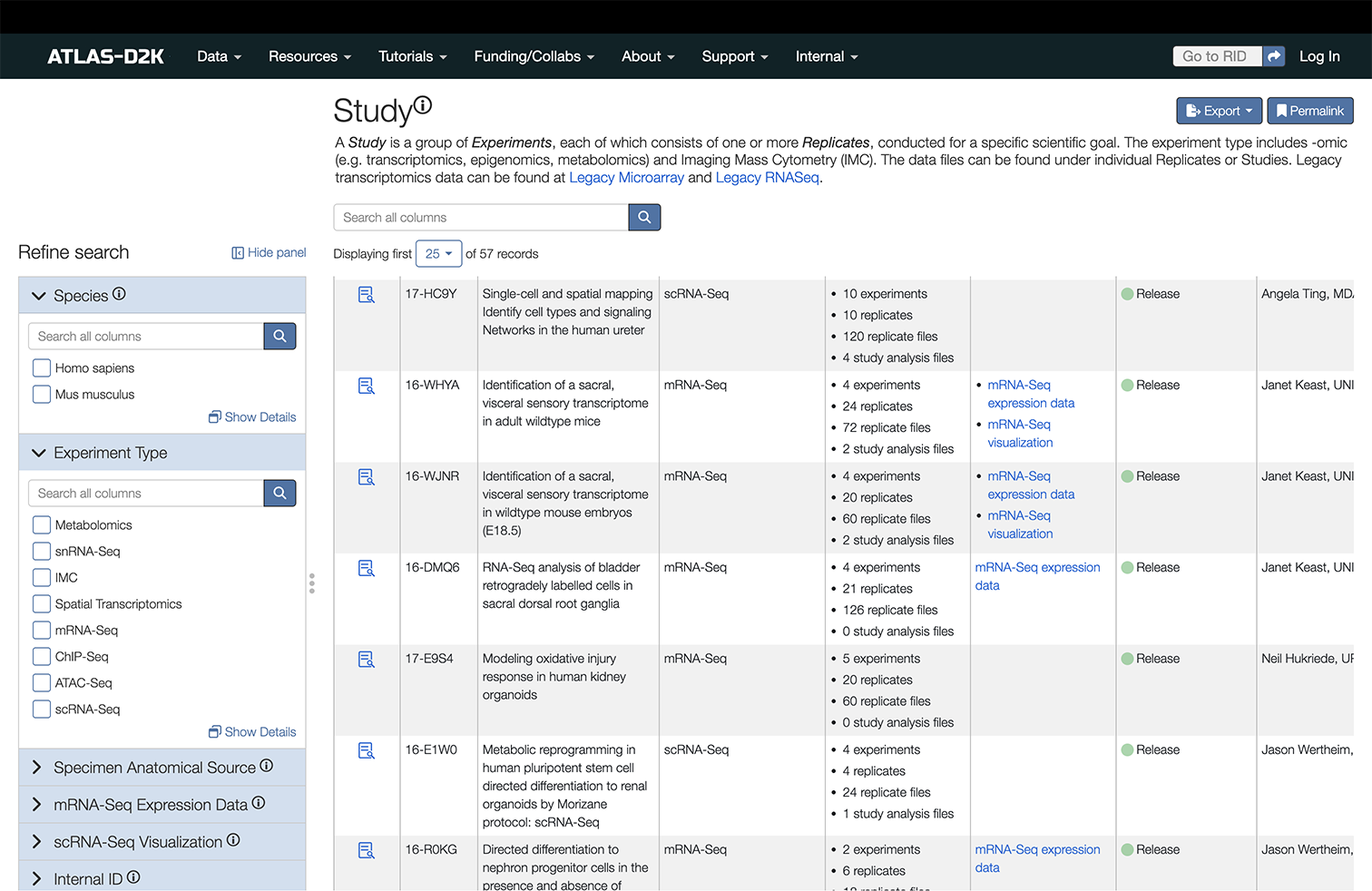Open 16-WHYA mRNA-Seq visualization link
The width and height of the screenshot is (1372, 891).
[1020, 434]
